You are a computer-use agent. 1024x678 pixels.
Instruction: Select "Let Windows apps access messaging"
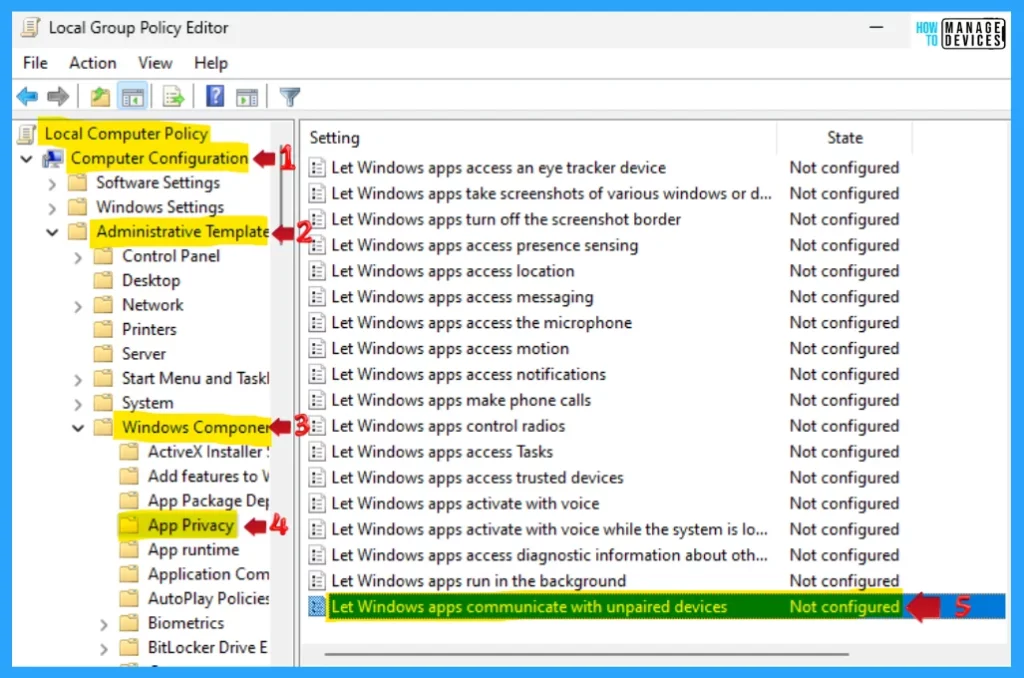tap(462, 297)
